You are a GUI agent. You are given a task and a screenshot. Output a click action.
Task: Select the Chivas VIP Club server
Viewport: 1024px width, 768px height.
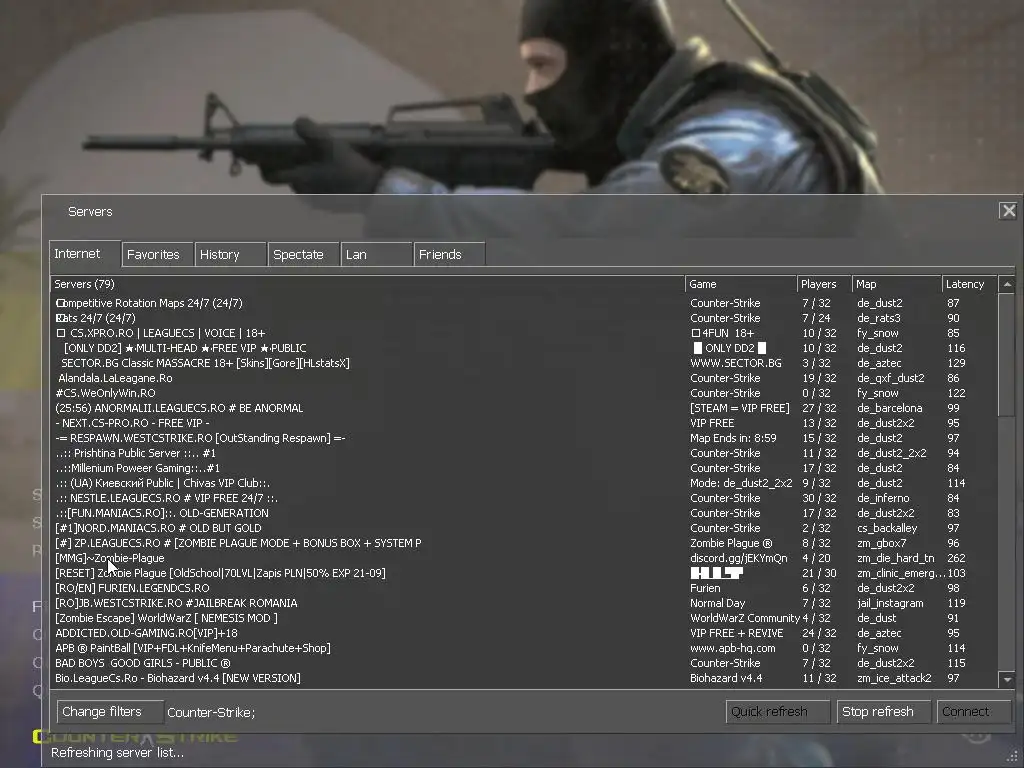coord(524,483)
